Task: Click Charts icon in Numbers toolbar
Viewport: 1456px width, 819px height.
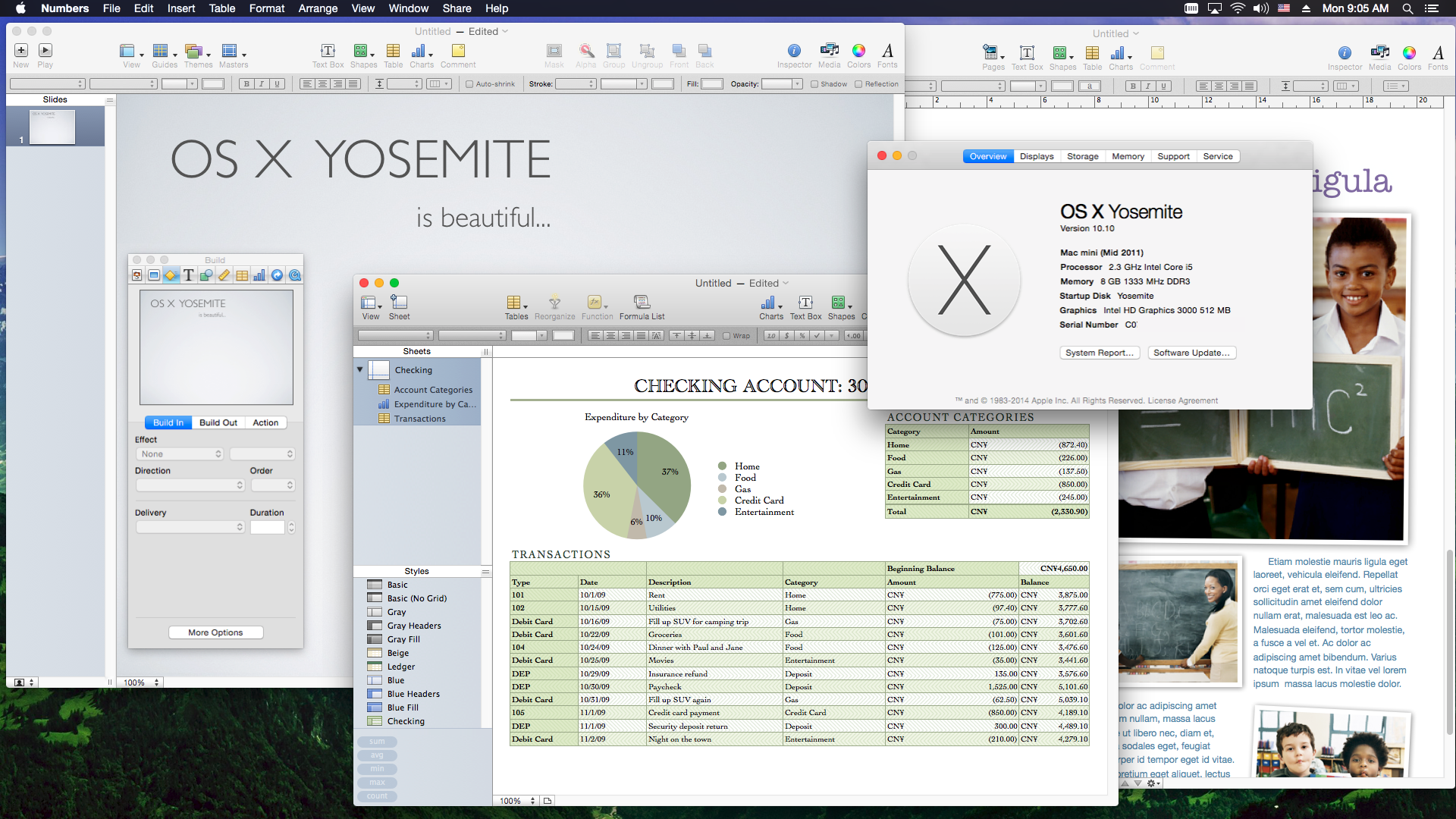Action: [x=770, y=303]
